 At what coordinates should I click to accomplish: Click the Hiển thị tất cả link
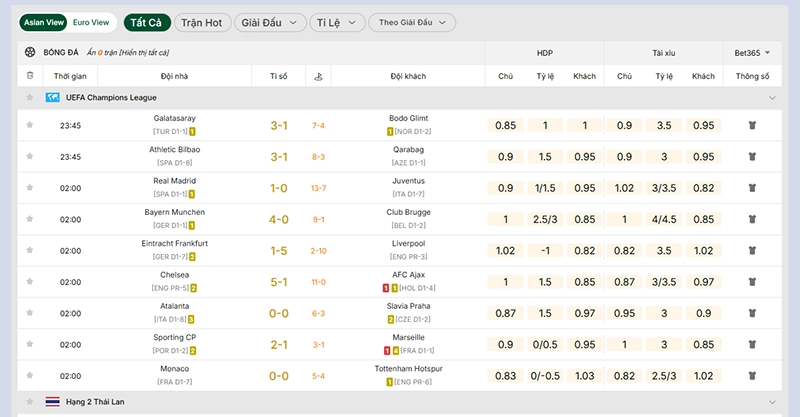click(x=144, y=52)
